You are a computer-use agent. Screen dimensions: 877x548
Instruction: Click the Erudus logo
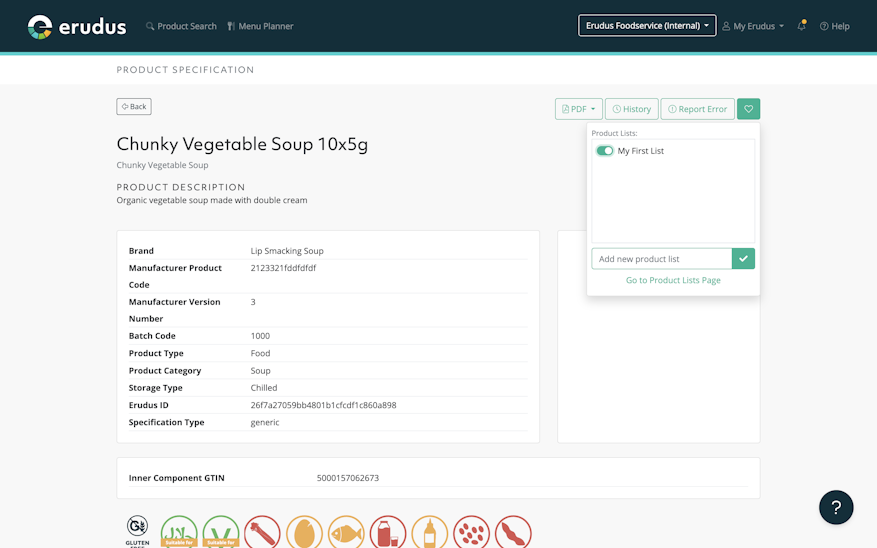(x=77, y=26)
